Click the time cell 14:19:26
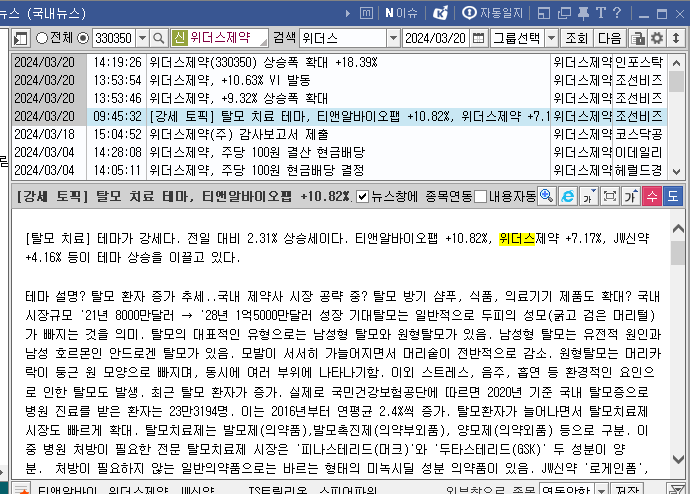This screenshot has width=690, height=494. pos(117,62)
